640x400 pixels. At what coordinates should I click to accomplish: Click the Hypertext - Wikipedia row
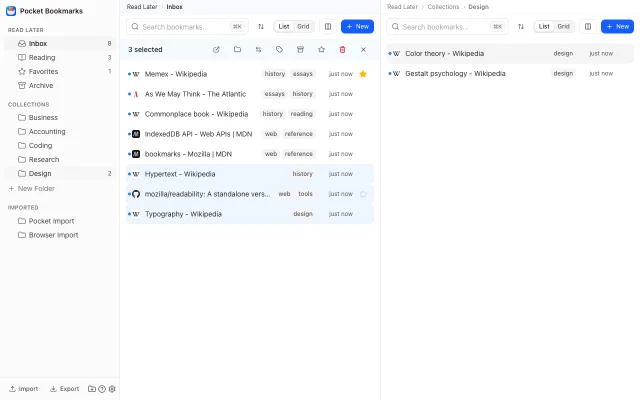pos(250,174)
